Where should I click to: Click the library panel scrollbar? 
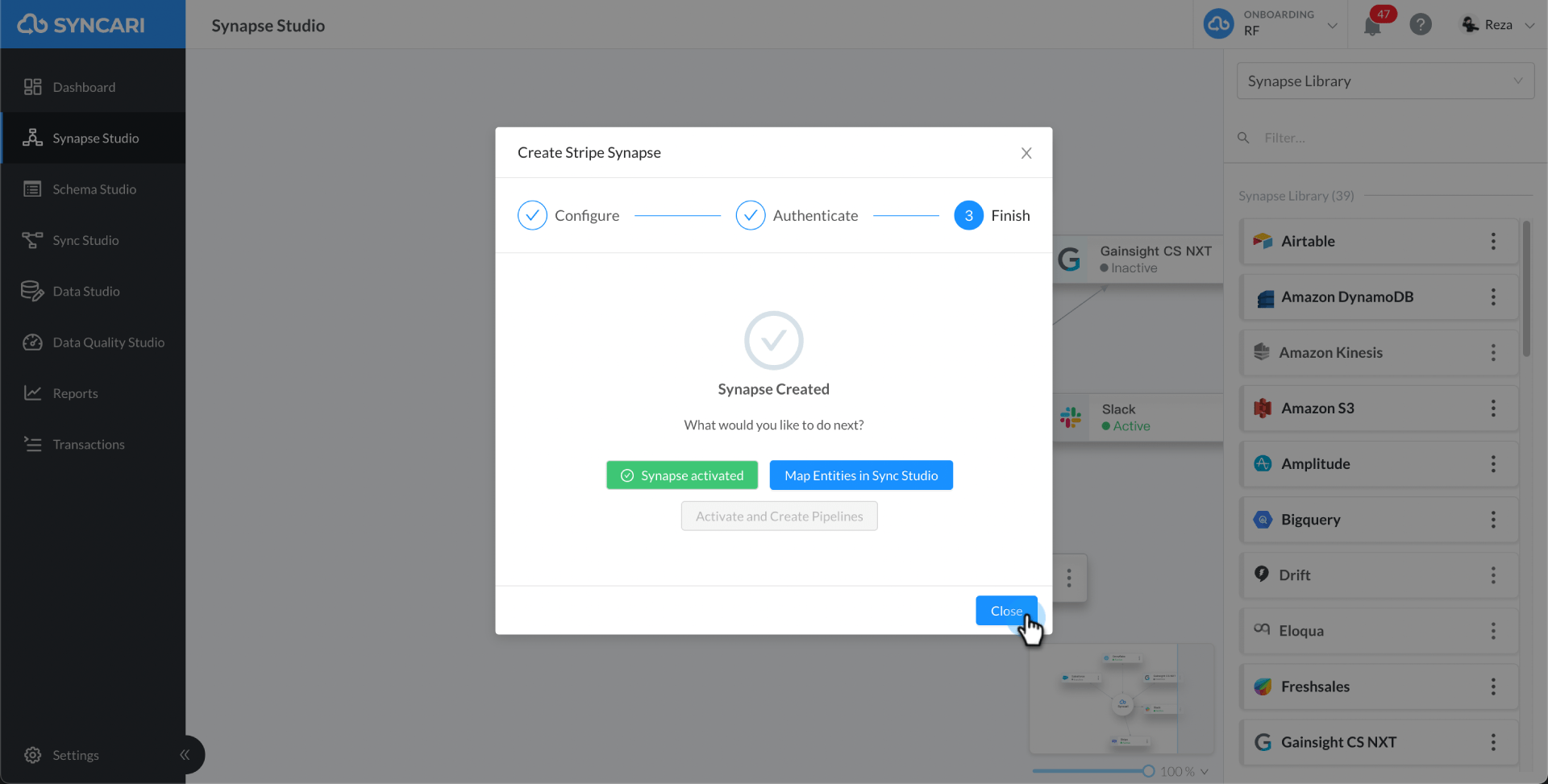tap(1526, 288)
